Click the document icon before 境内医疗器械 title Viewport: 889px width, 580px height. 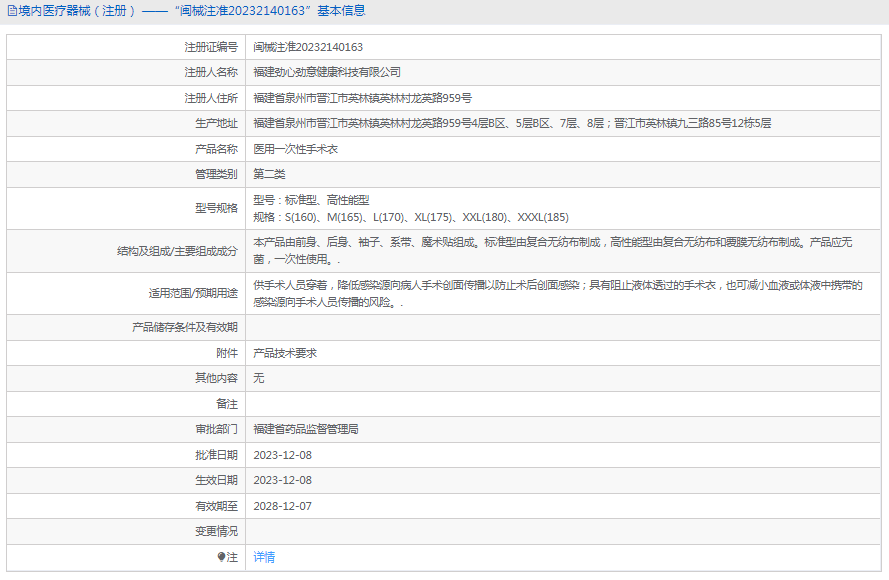coord(11,11)
